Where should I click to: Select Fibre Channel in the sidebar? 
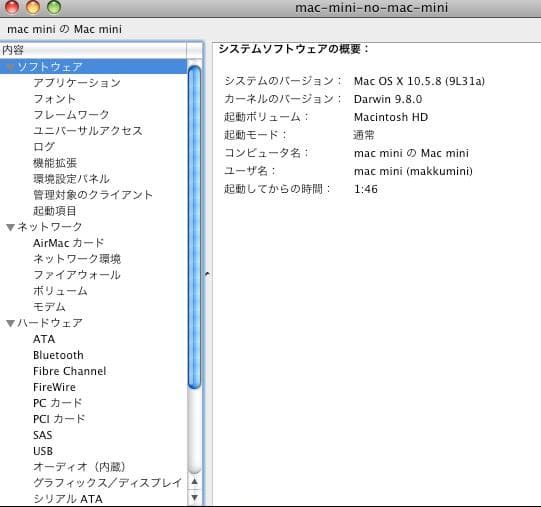pos(70,371)
